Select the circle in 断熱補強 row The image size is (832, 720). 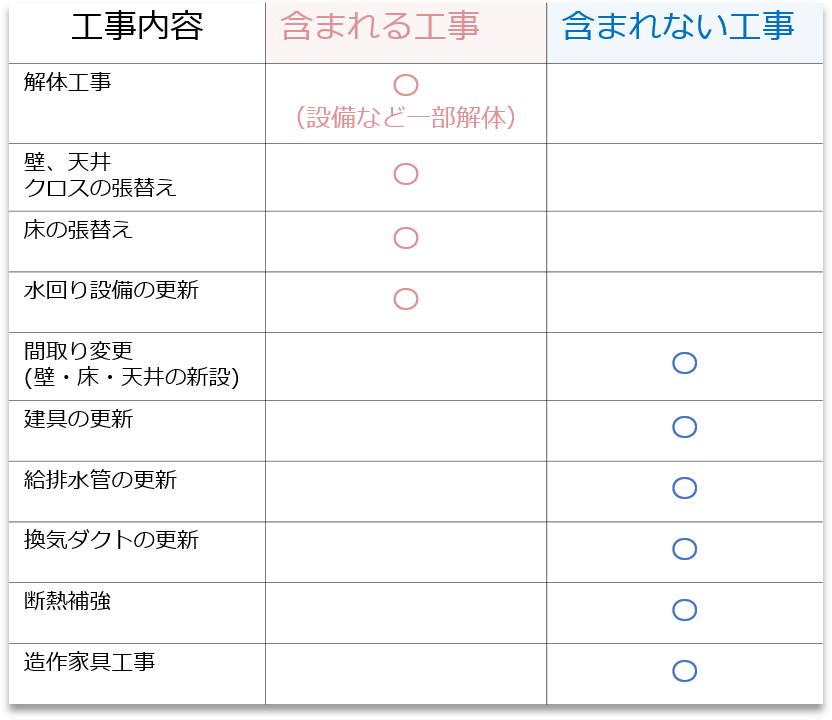click(684, 610)
